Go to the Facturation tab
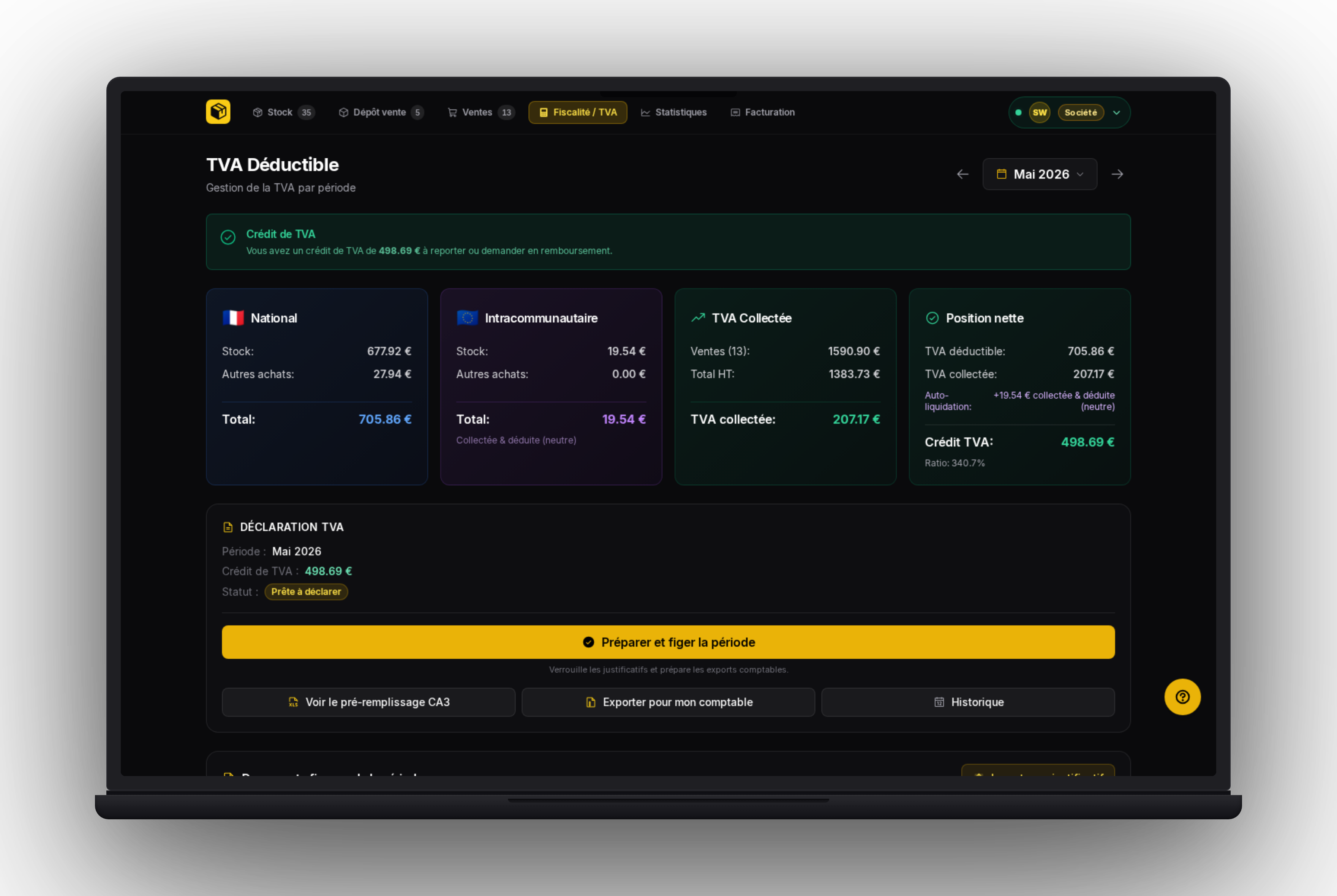This screenshot has width=1337, height=896. click(763, 113)
